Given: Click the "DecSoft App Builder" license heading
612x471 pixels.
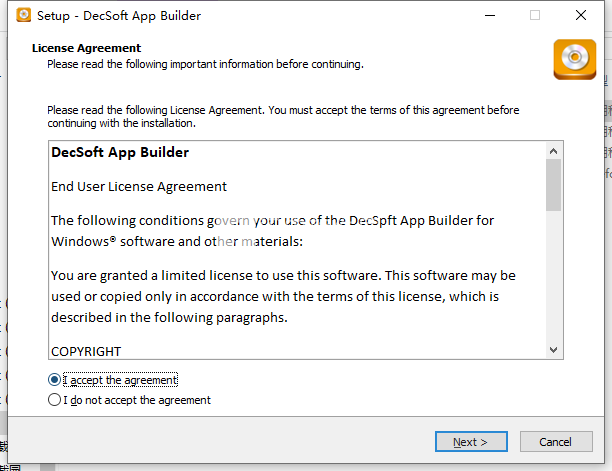Looking at the screenshot, I should click(120, 152).
